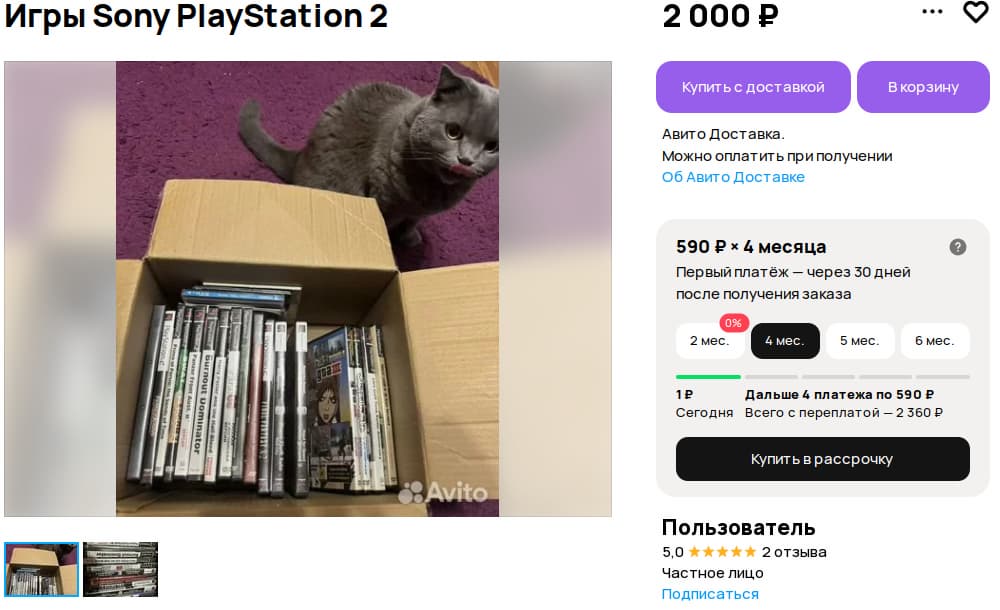Select the first photo thumbnail with box

pyautogui.click(x=41, y=569)
